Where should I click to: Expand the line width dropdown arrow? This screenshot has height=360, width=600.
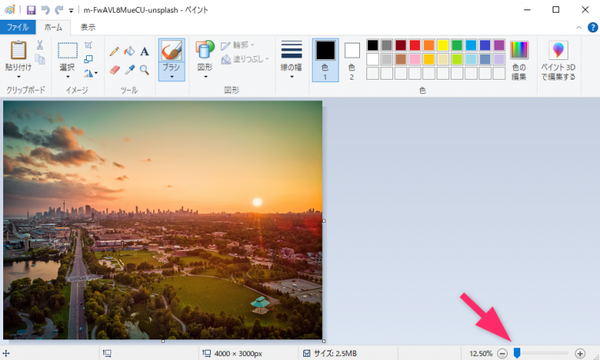tap(292, 77)
